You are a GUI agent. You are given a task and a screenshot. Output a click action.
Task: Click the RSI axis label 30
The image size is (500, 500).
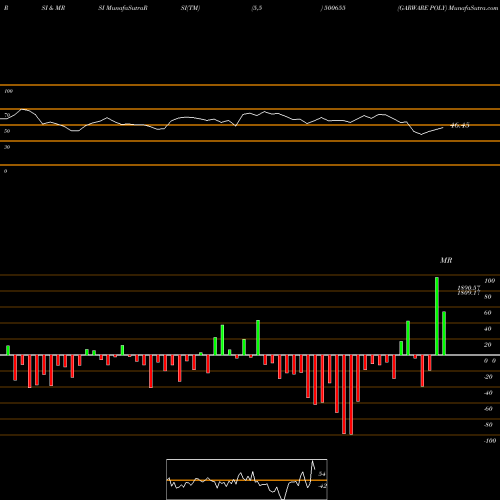(7, 147)
